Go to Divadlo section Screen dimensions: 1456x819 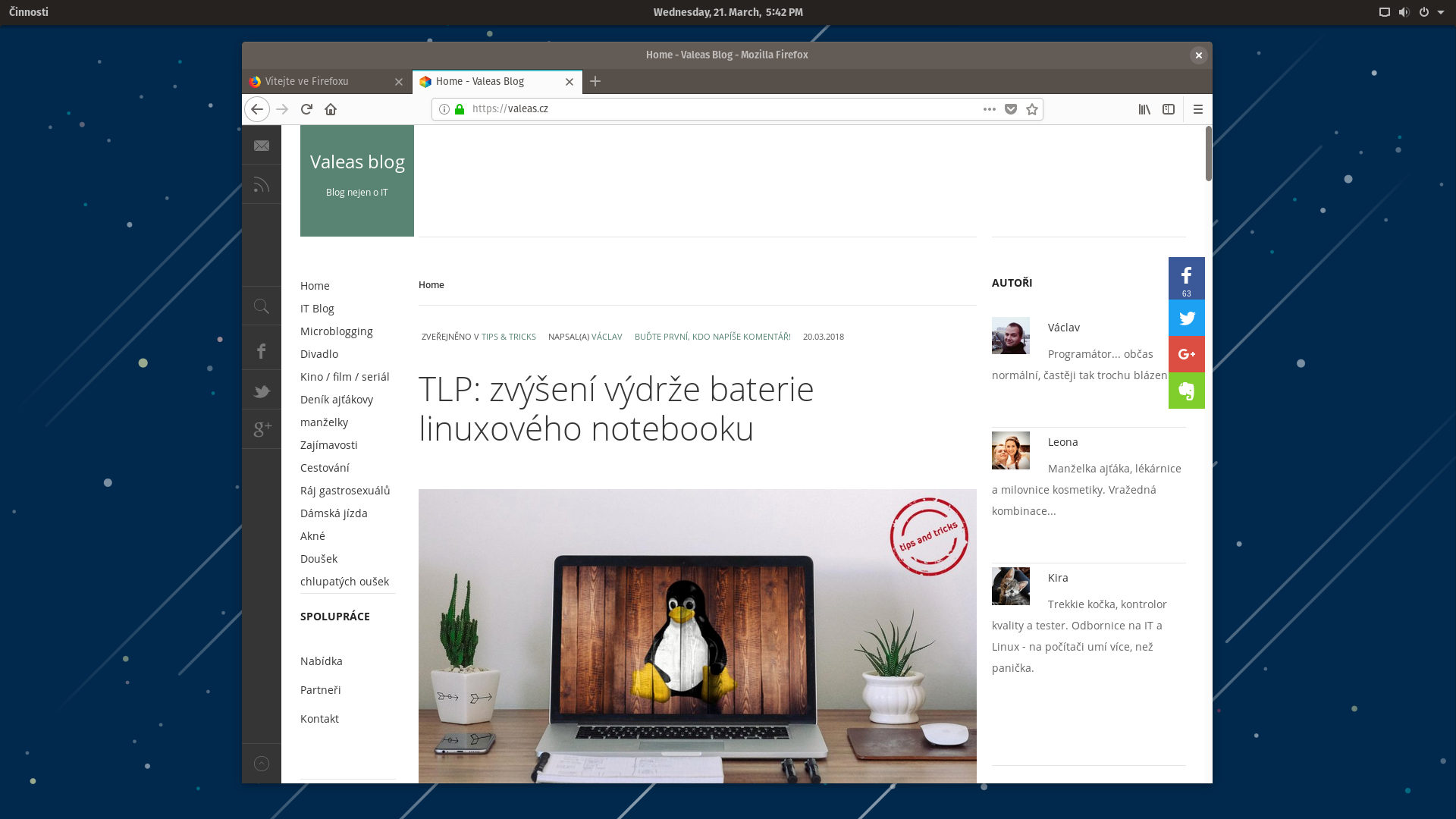click(x=319, y=354)
